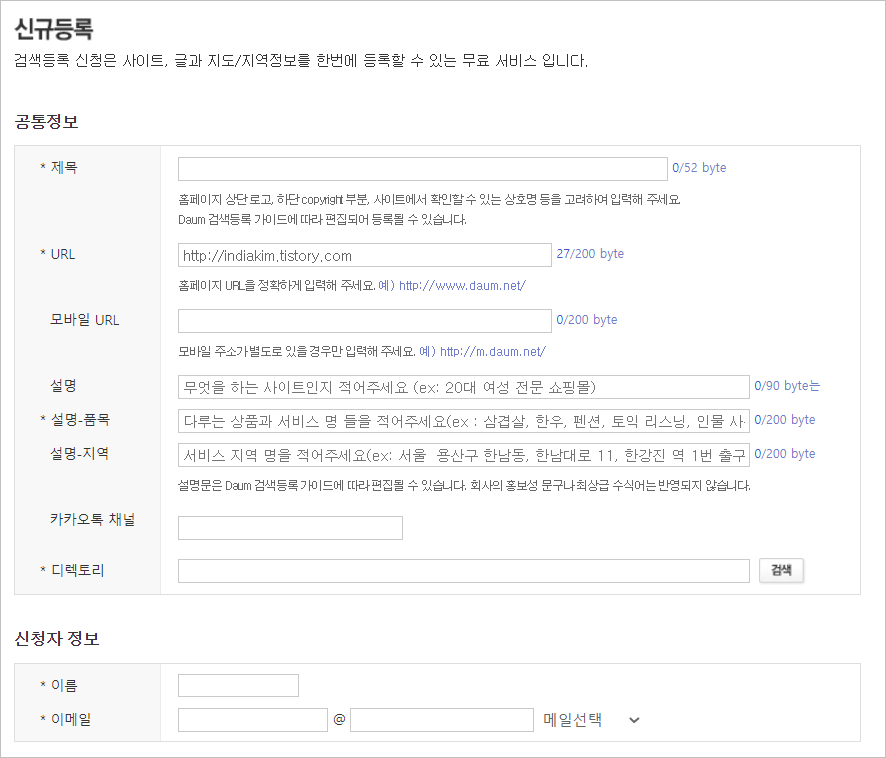Click the http://www.daum.net/ example link
Viewport: 886px width, 758px height.
pos(462,286)
